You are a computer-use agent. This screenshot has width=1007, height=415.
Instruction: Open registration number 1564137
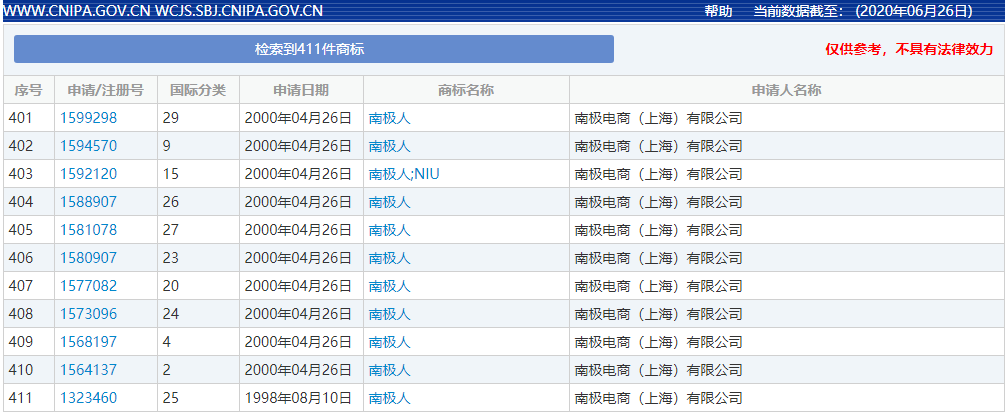coord(89,370)
